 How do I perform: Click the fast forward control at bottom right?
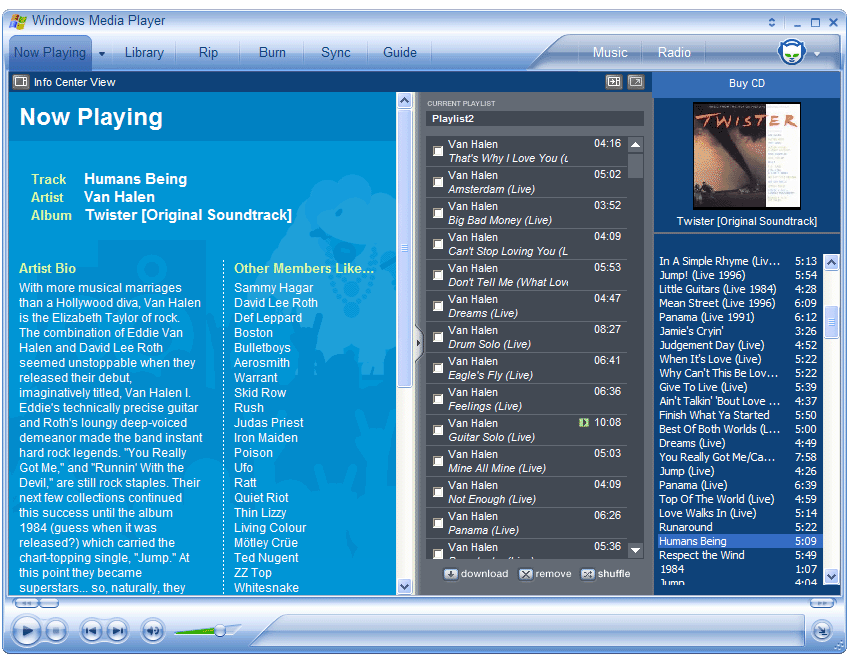pos(822,603)
